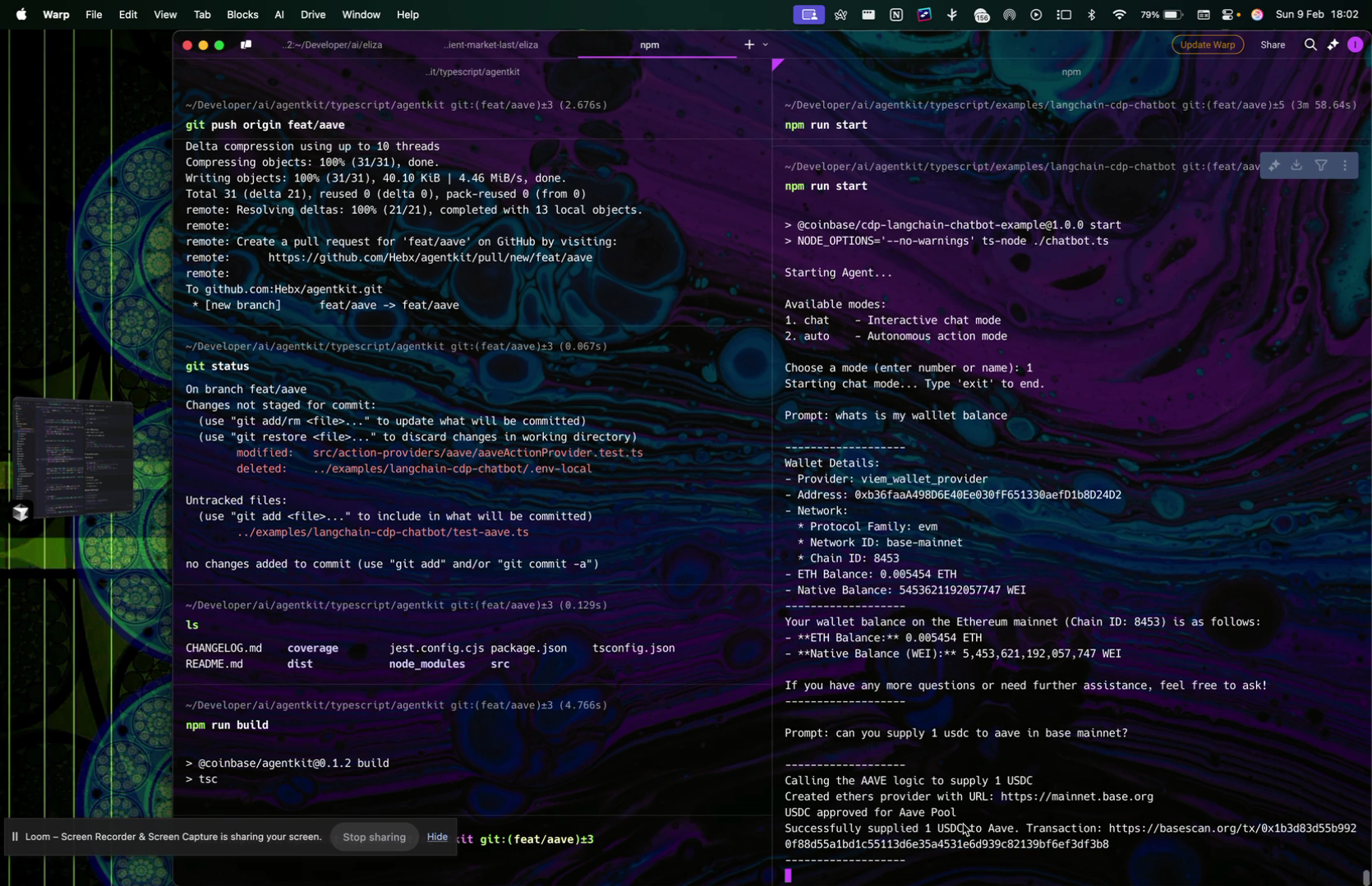Open Warp AI sparkle icon in header
This screenshot has height=886, width=1372.
pos(1333,44)
